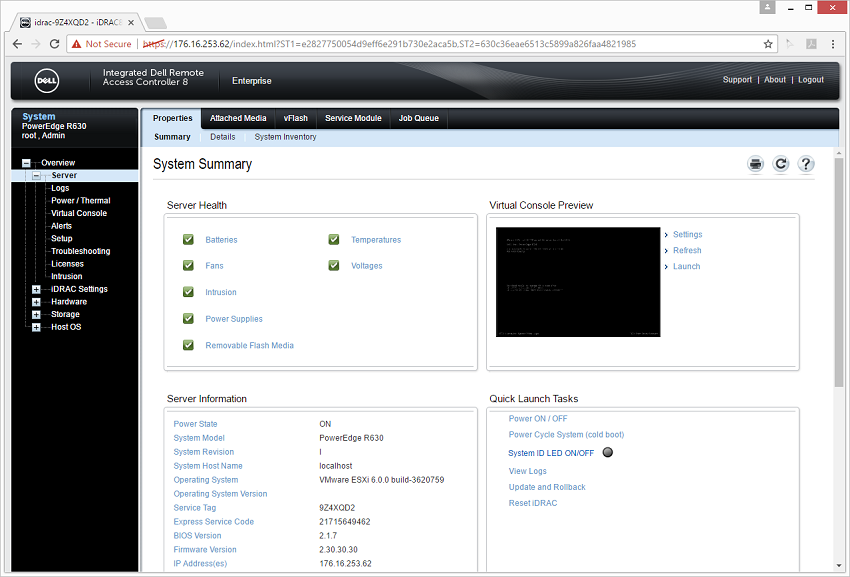Open Power / Thermal in sidebar
Screen dimensions: 850x577
(x=81, y=201)
